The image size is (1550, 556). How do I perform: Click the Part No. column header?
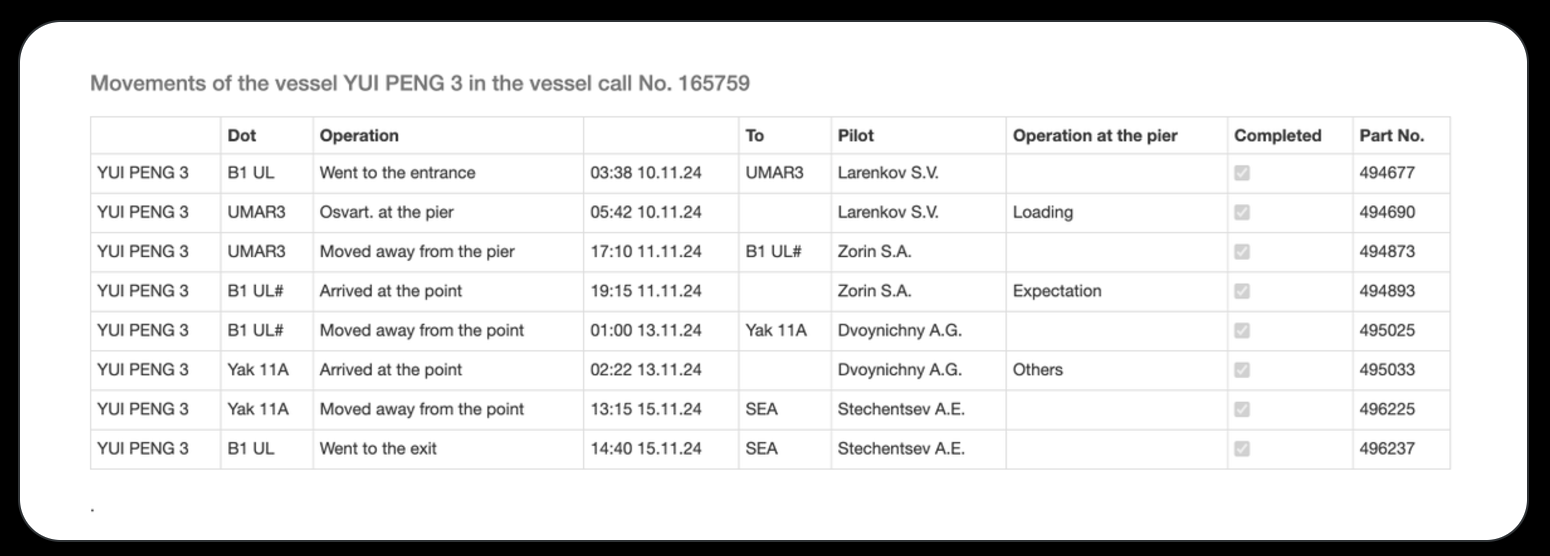1391,136
